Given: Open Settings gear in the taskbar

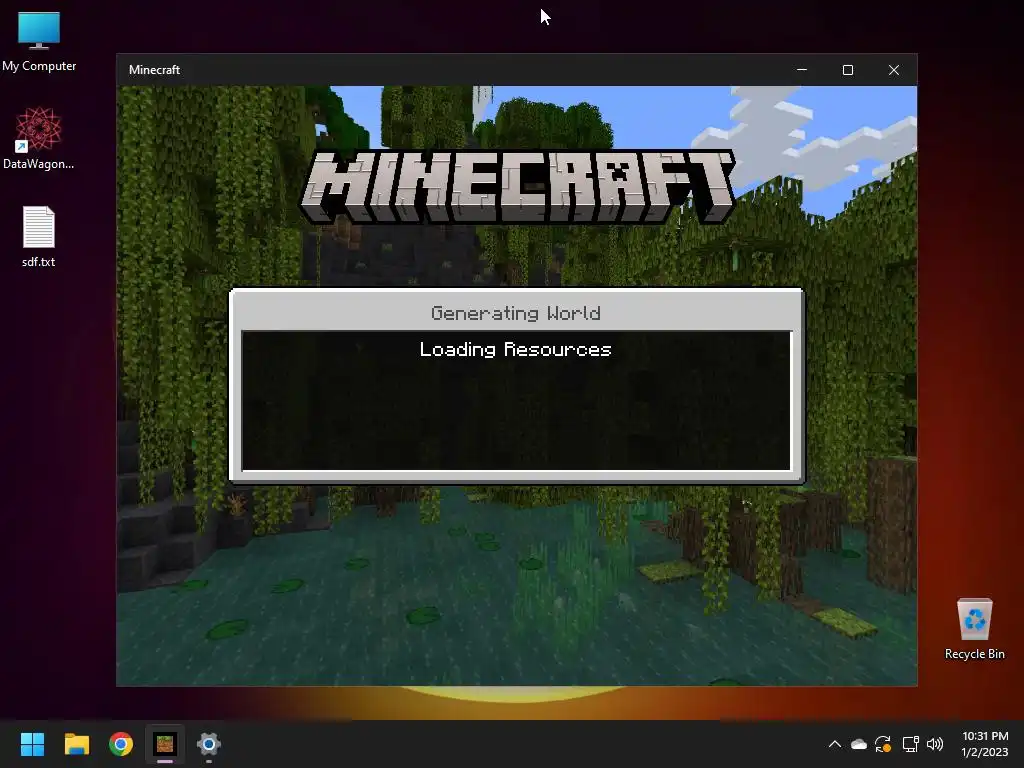Looking at the screenshot, I should (208, 744).
